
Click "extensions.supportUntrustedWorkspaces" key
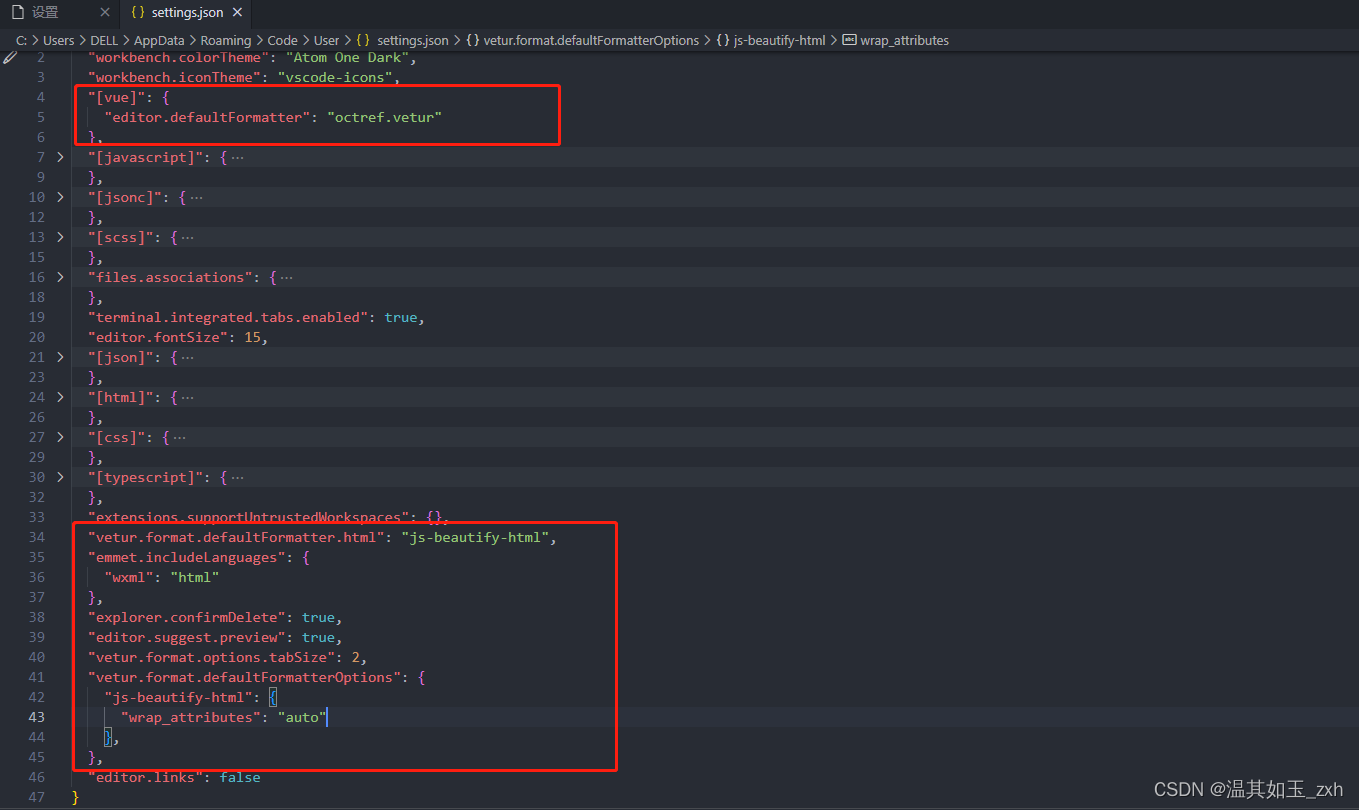click(248, 517)
